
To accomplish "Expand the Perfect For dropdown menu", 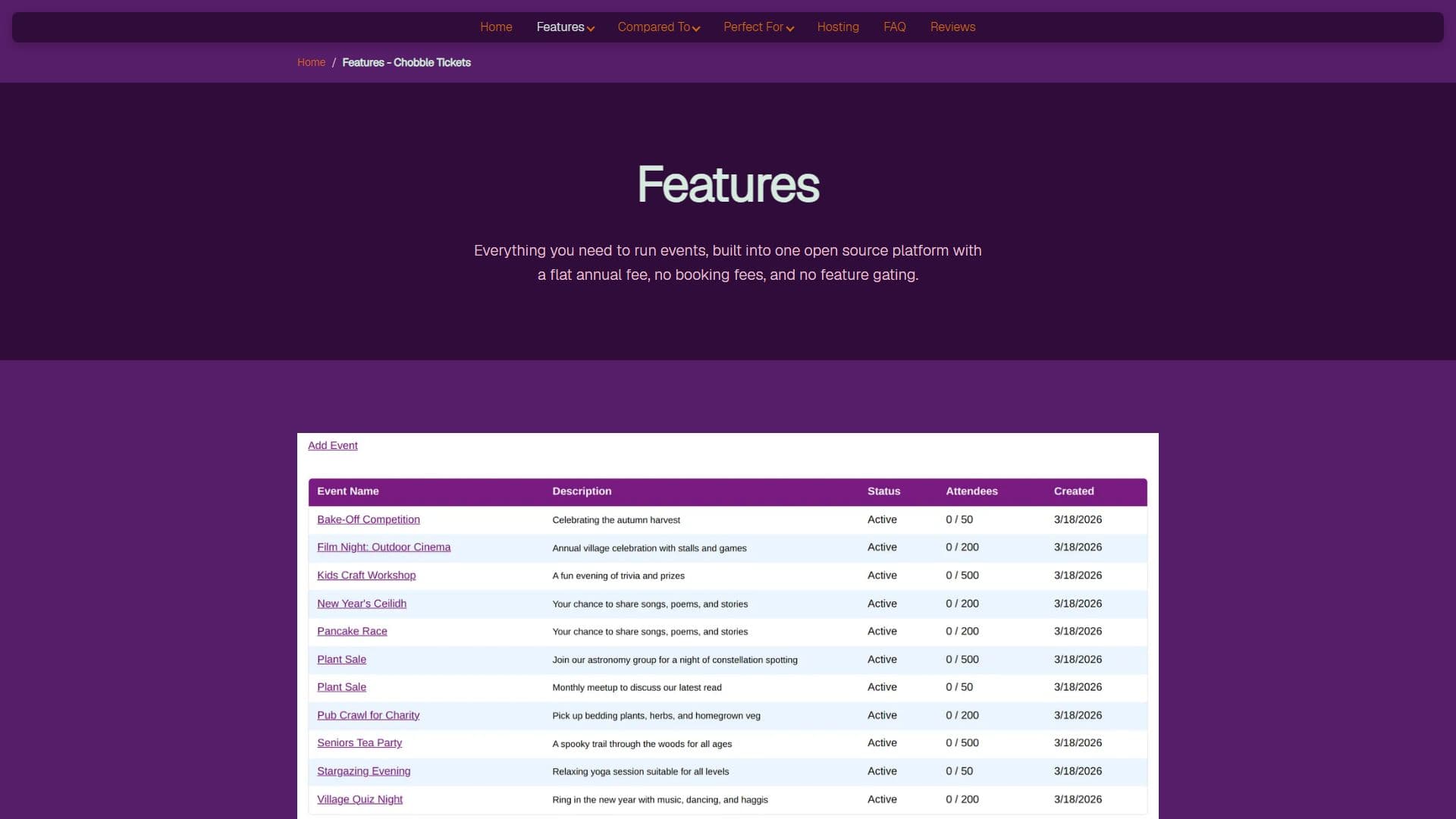I will coord(758,27).
